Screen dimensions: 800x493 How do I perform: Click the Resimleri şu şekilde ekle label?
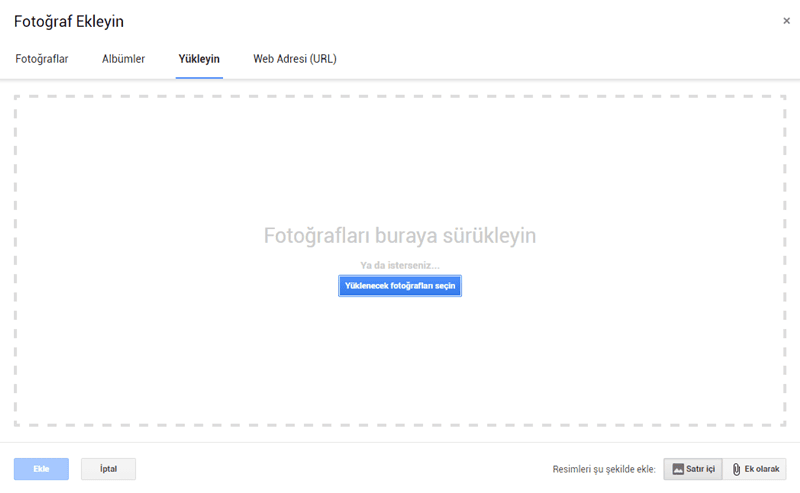point(603,469)
